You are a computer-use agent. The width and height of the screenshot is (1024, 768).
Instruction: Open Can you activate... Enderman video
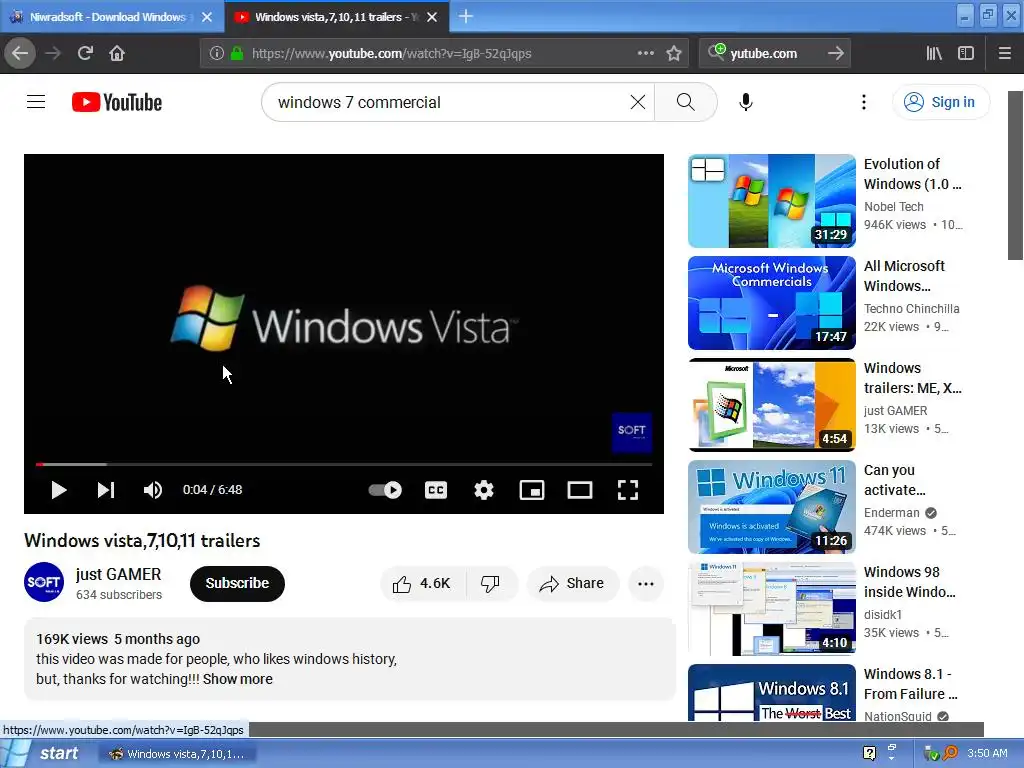point(771,507)
